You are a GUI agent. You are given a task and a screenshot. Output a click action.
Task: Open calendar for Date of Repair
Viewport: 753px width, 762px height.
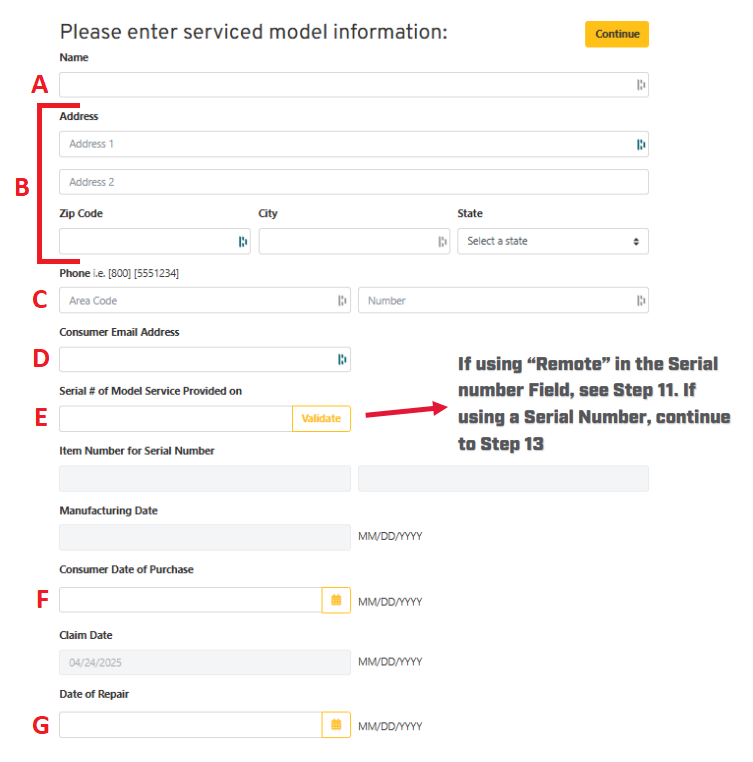(336, 725)
